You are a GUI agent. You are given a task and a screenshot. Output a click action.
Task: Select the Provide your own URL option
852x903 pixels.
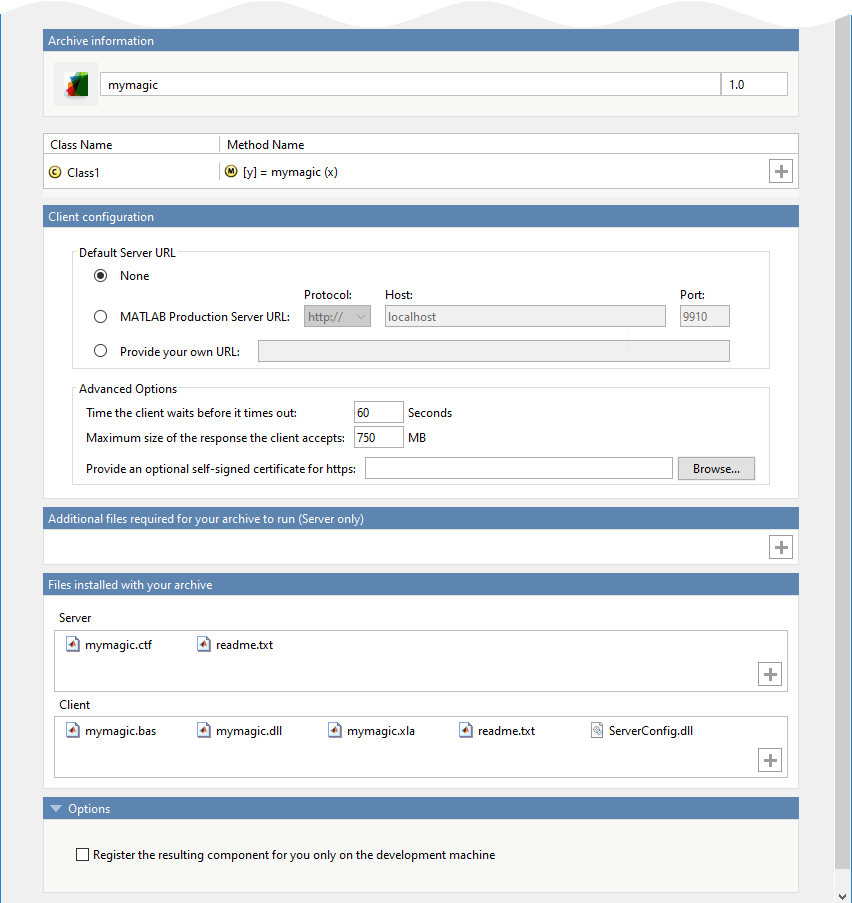point(100,350)
